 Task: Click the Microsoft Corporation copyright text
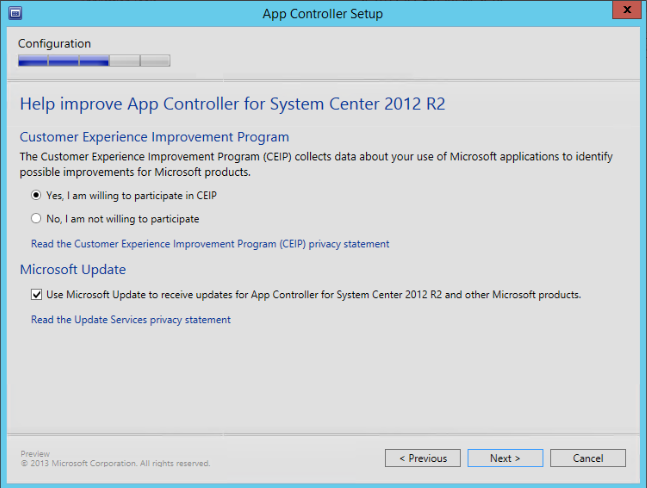(115, 463)
